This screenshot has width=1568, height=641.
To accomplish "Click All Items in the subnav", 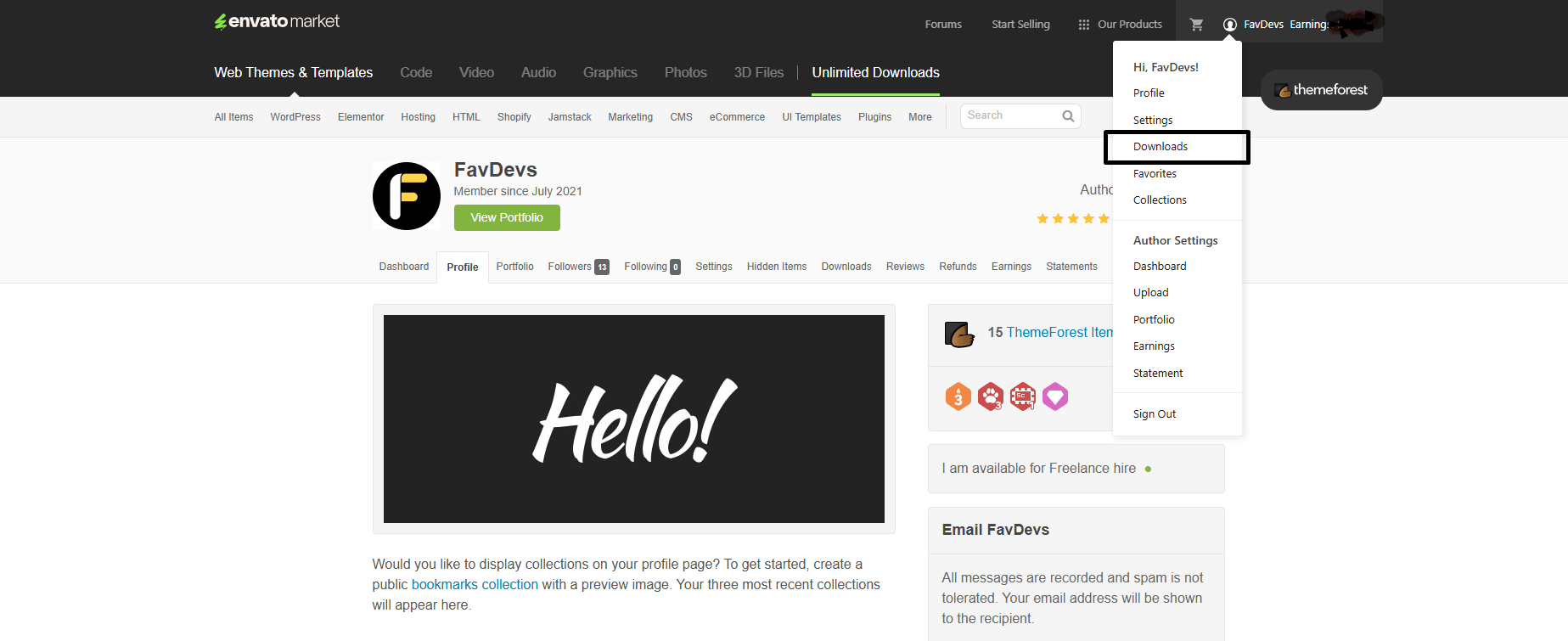I will [x=233, y=117].
